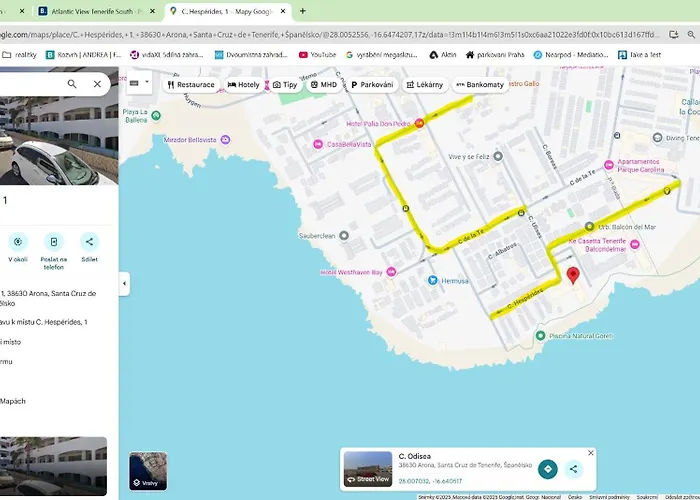
Task: Click directions icon in C. Odisea card
Action: pos(547,469)
